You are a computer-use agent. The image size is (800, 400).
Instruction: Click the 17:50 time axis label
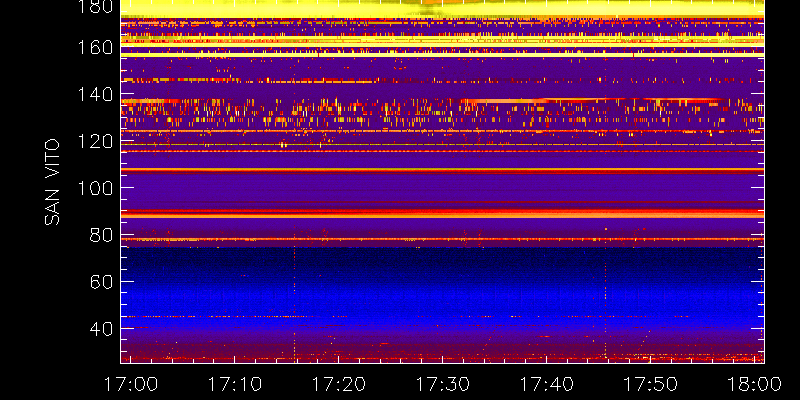coord(651,384)
